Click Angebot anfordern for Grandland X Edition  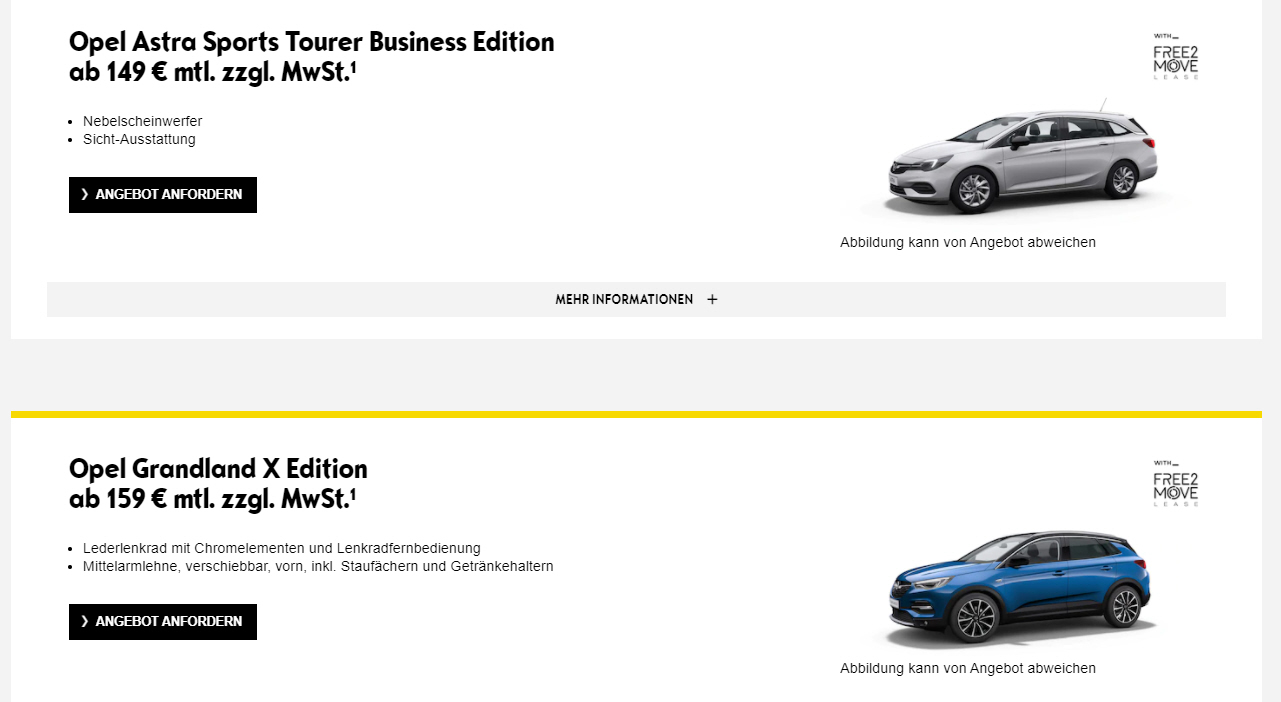click(x=163, y=622)
